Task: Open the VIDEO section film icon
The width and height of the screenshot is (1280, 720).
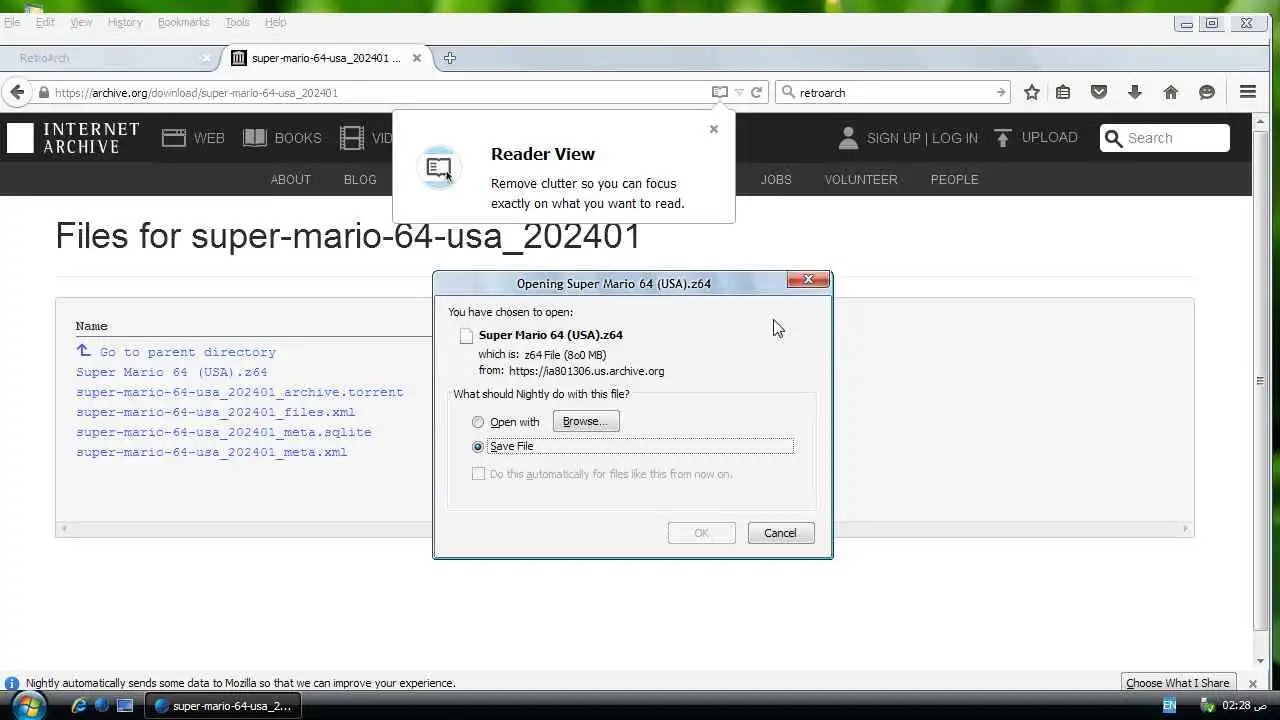Action: point(352,138)
